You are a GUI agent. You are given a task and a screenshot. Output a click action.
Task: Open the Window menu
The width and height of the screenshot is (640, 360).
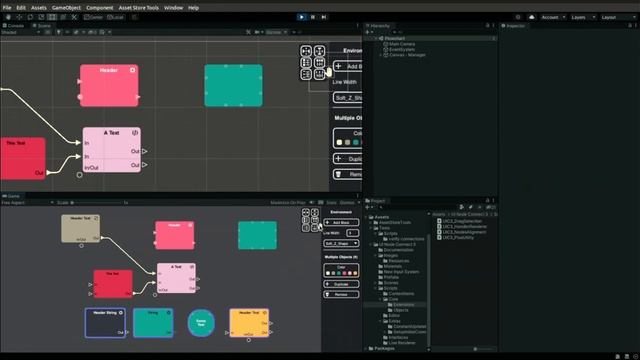173,7
